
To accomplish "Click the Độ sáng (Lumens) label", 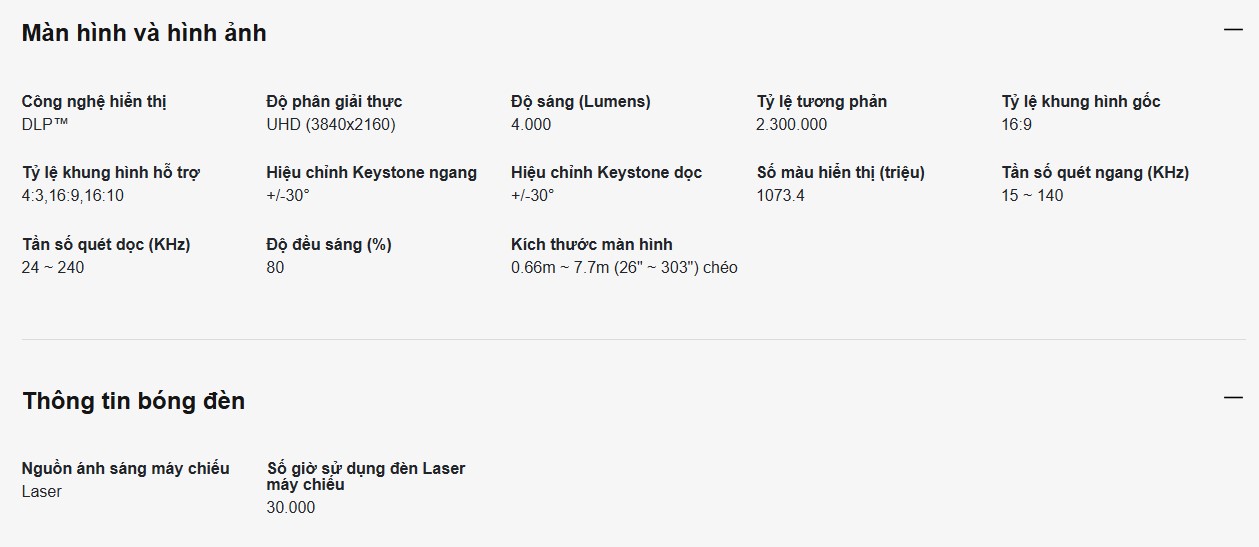I will [x=580, y=101].
